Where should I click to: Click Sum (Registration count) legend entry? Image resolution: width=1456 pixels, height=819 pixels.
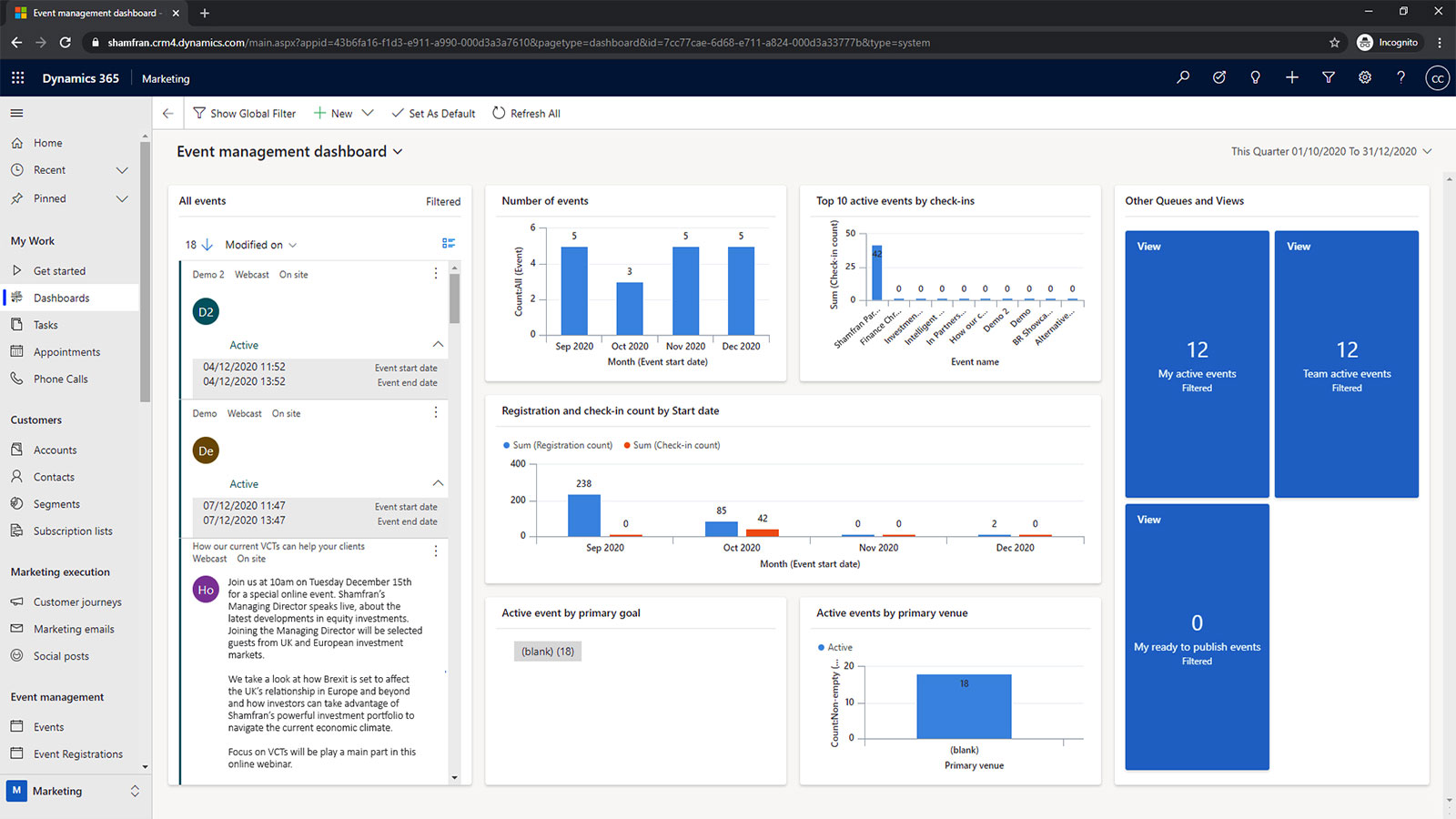pos(558,445)
